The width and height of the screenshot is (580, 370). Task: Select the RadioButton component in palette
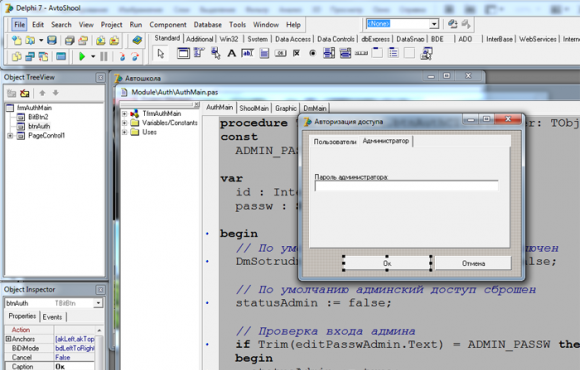[x=313, y=54]
